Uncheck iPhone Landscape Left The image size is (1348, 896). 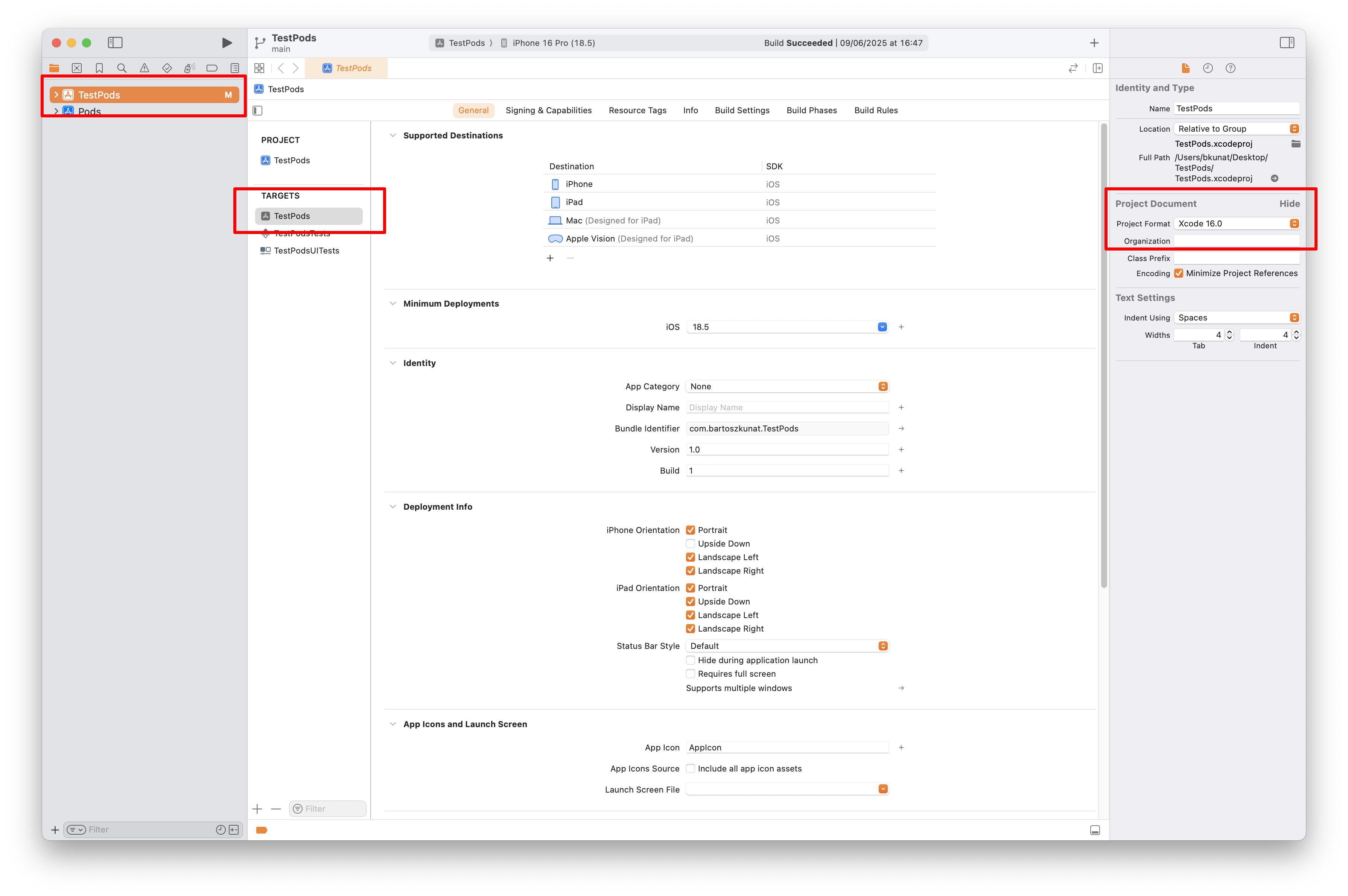coord(691,557)
